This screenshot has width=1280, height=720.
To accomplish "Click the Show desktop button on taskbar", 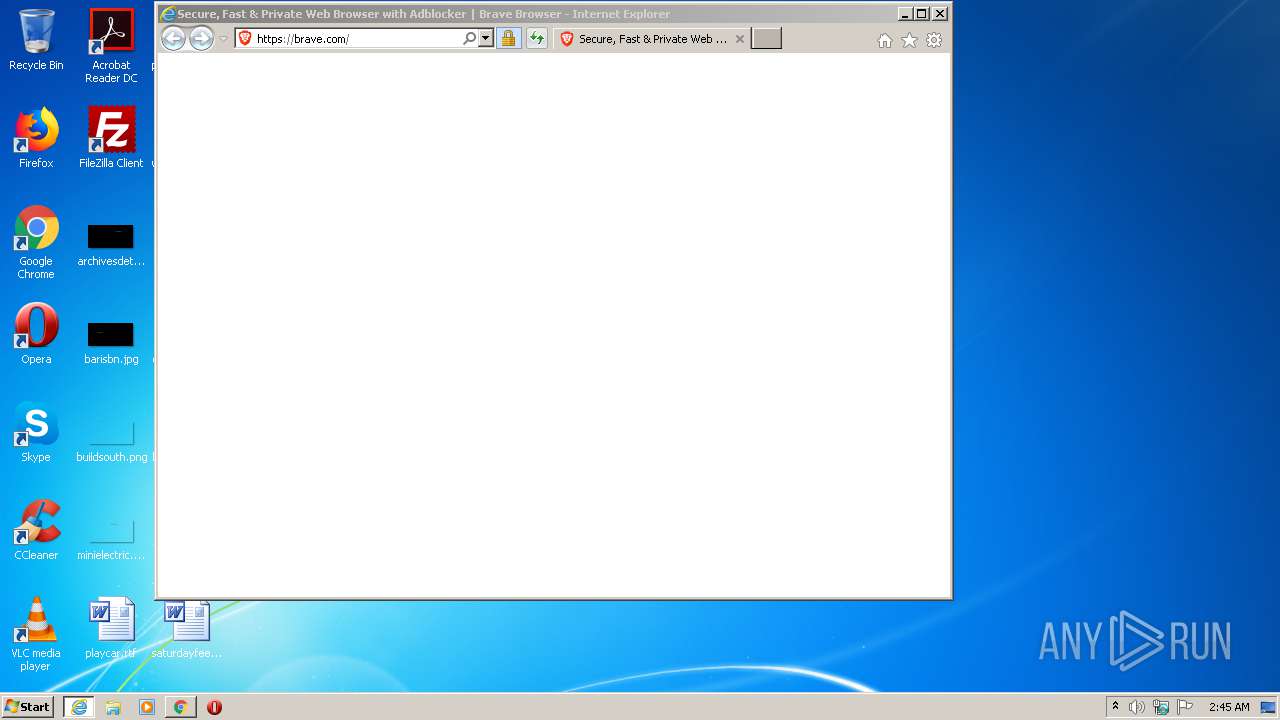I will pos(1268,707).
